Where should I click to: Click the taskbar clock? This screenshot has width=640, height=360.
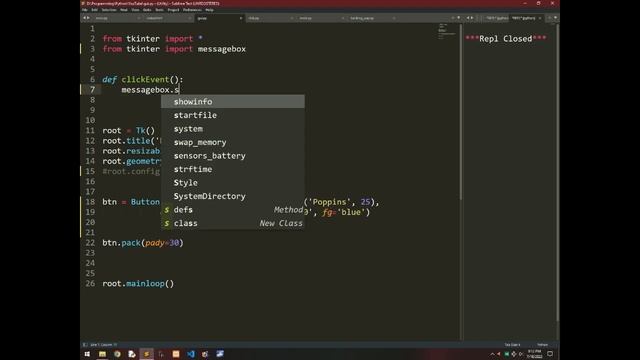pyautogui.click(x=534, y=354)
